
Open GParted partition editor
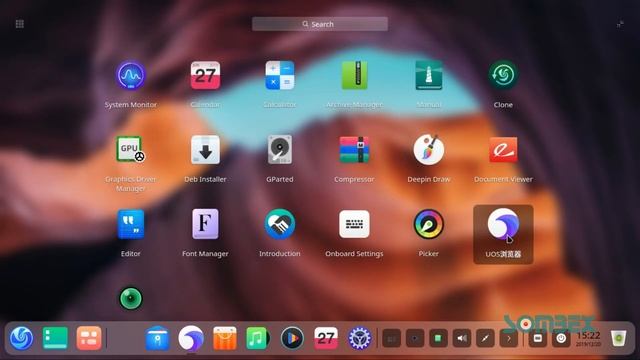click(x=280, y=150)
